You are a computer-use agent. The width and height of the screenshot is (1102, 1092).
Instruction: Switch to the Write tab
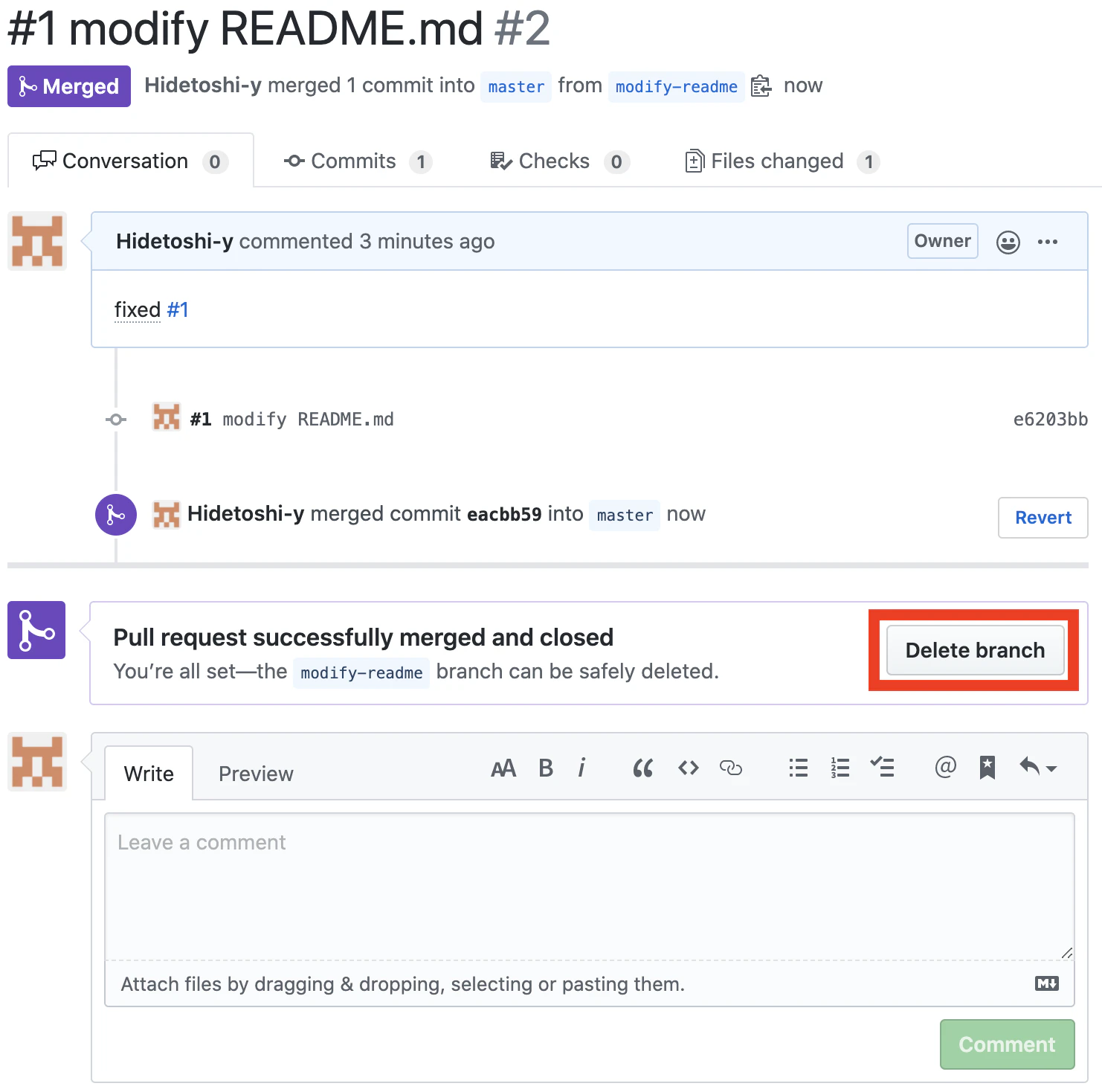pyautogui.click(x=149, y=774)
